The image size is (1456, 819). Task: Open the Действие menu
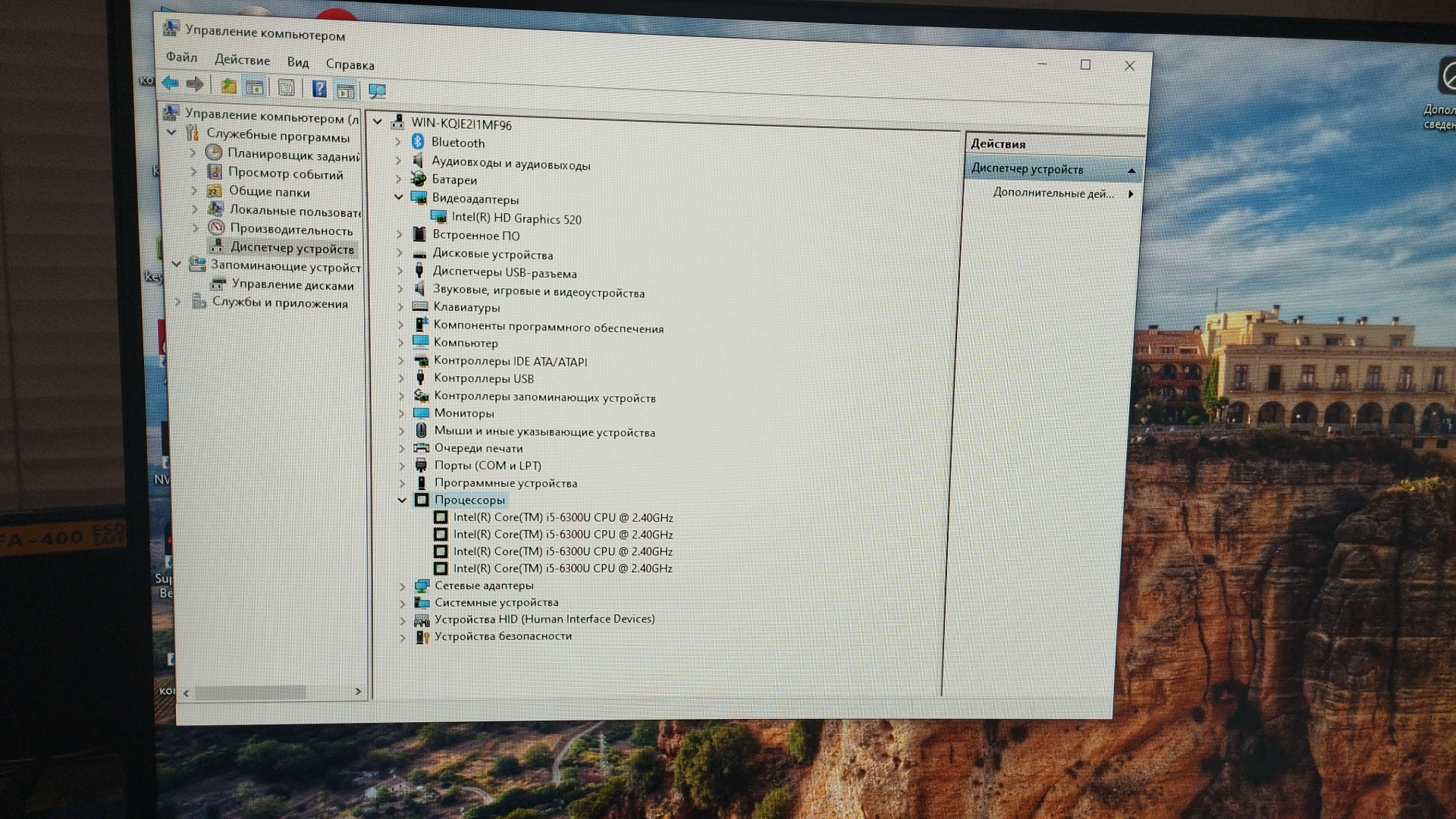[x=242, y=60]
